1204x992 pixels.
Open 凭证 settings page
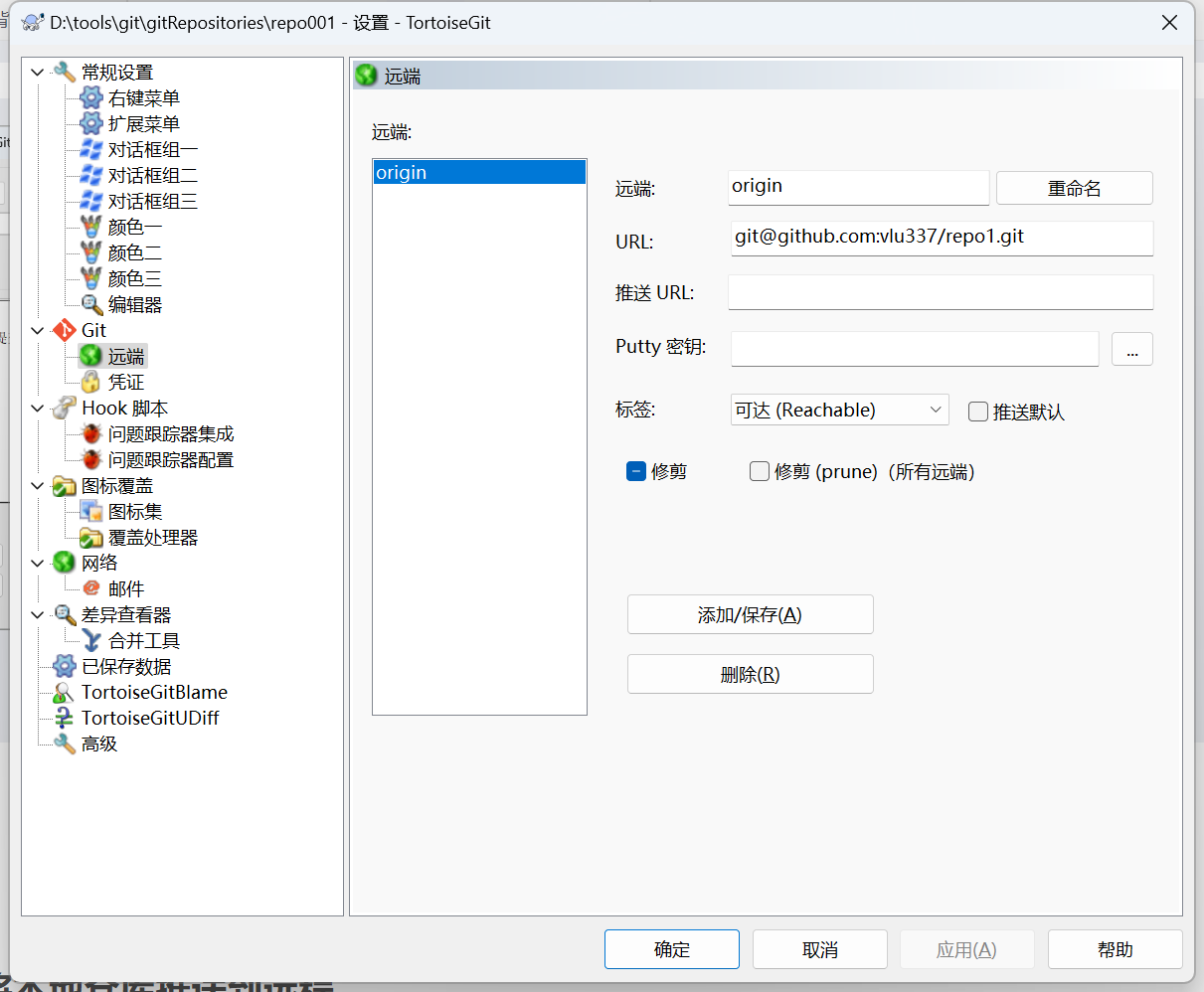126,382
